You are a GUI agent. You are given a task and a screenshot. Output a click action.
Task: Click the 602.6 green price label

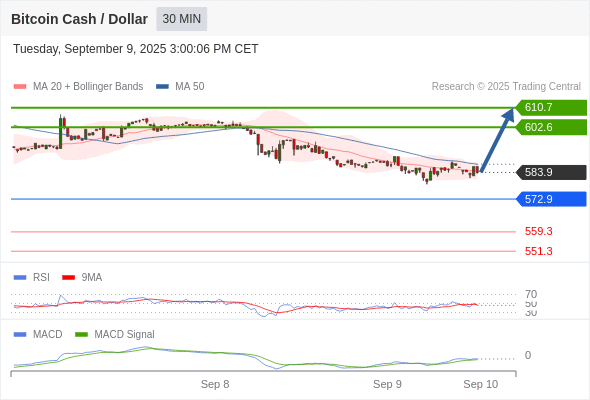click(x=551, y=127)
